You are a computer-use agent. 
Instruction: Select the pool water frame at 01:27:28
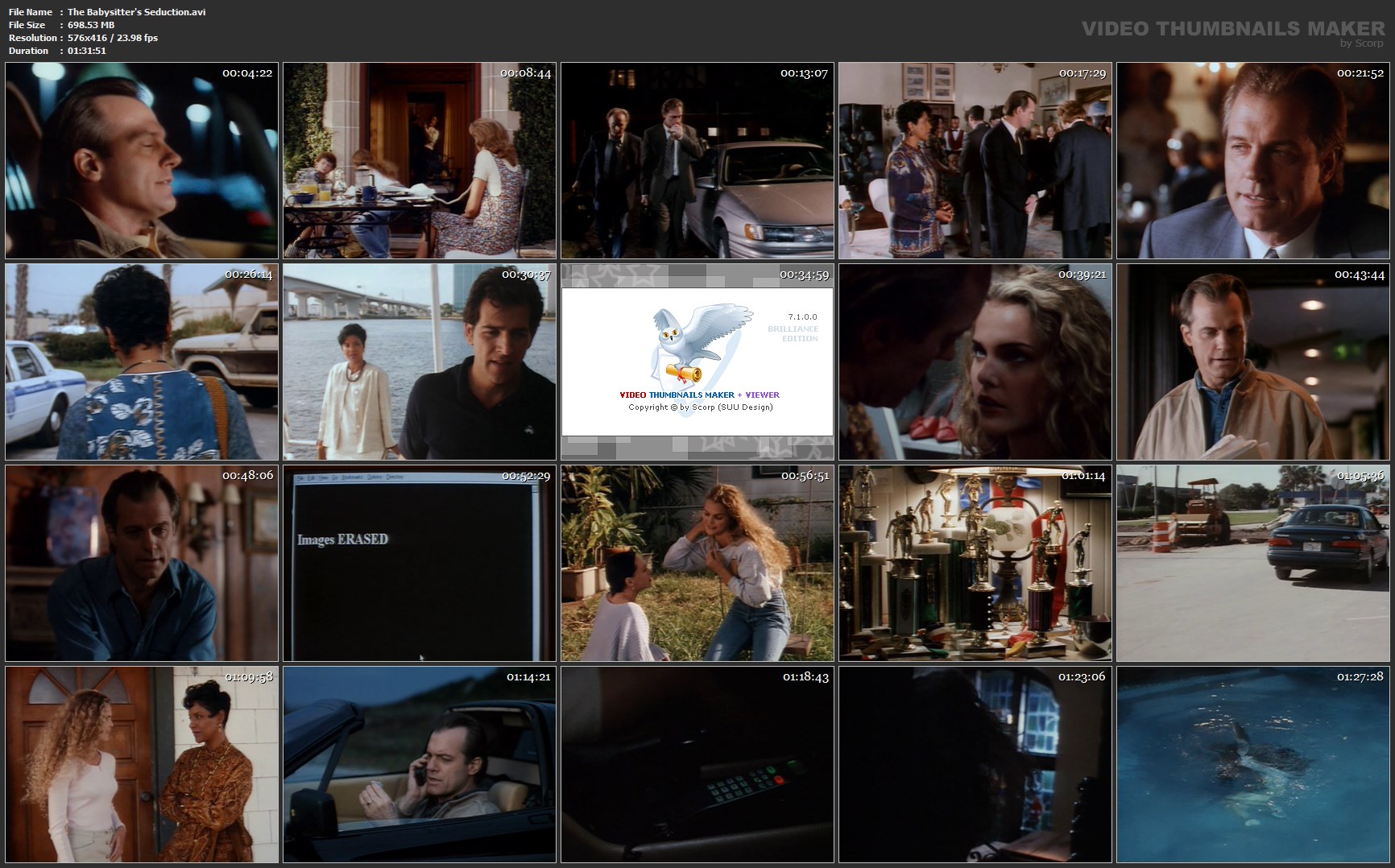point(1253,764)
